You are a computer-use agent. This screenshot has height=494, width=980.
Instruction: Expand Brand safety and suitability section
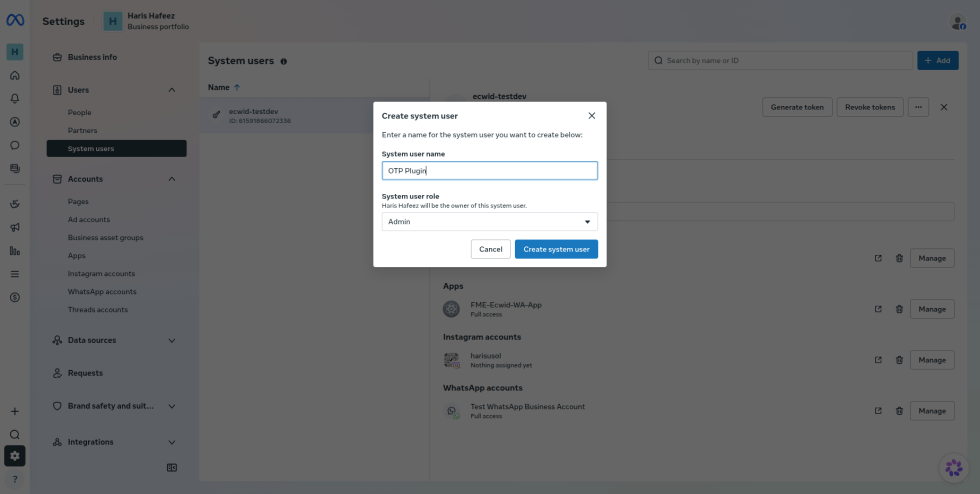(172, 406)
